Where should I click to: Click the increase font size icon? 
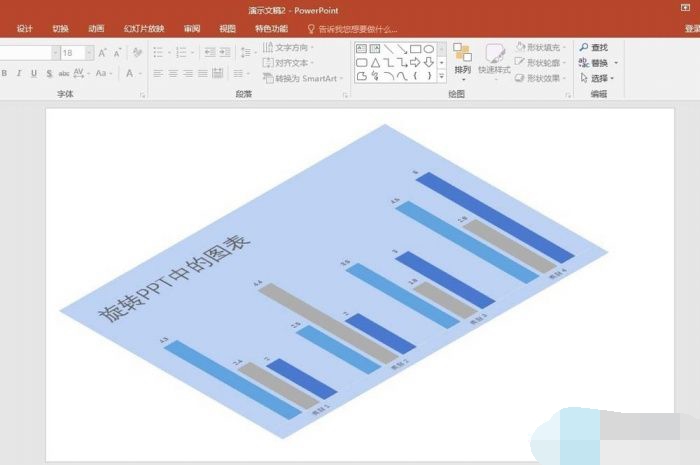pyautogui.click(x=102, y=52)
